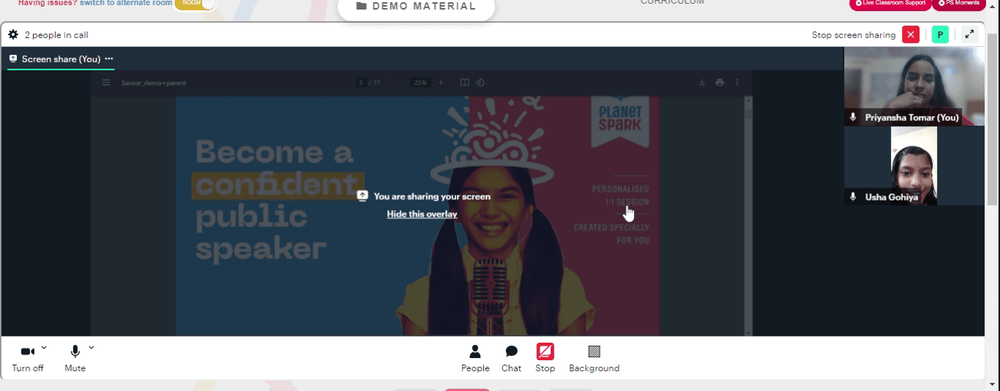Download the PDF document
1000x391 pixels.
tap(702, 82)
